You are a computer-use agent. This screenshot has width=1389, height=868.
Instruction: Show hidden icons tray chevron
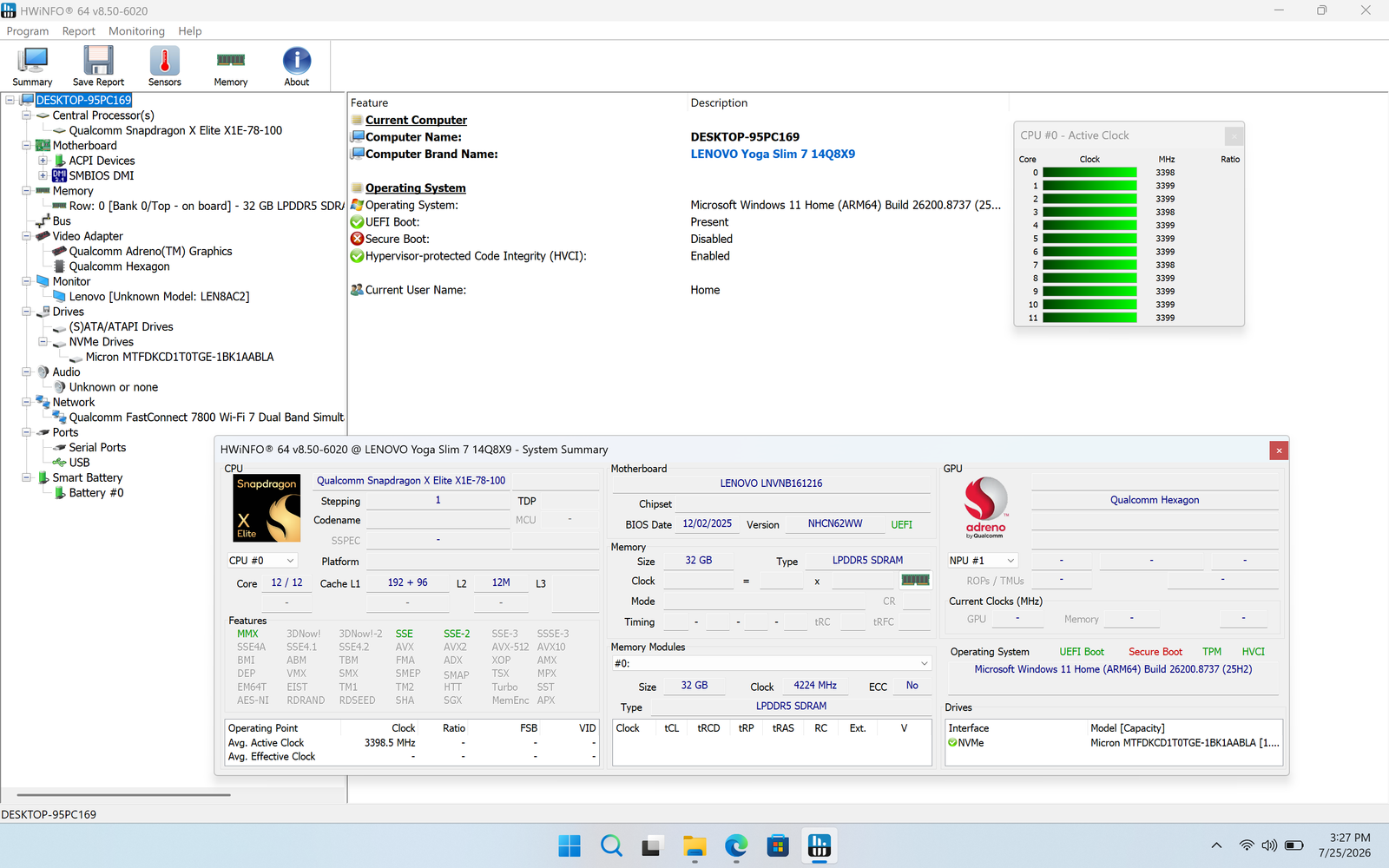point(1216,845)
